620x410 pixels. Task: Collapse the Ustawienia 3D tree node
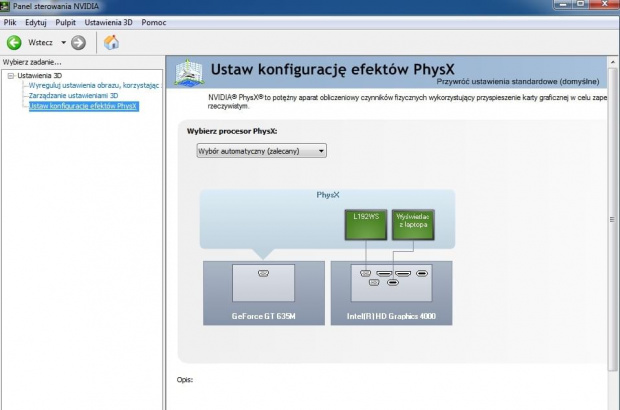tap(11, 76)
